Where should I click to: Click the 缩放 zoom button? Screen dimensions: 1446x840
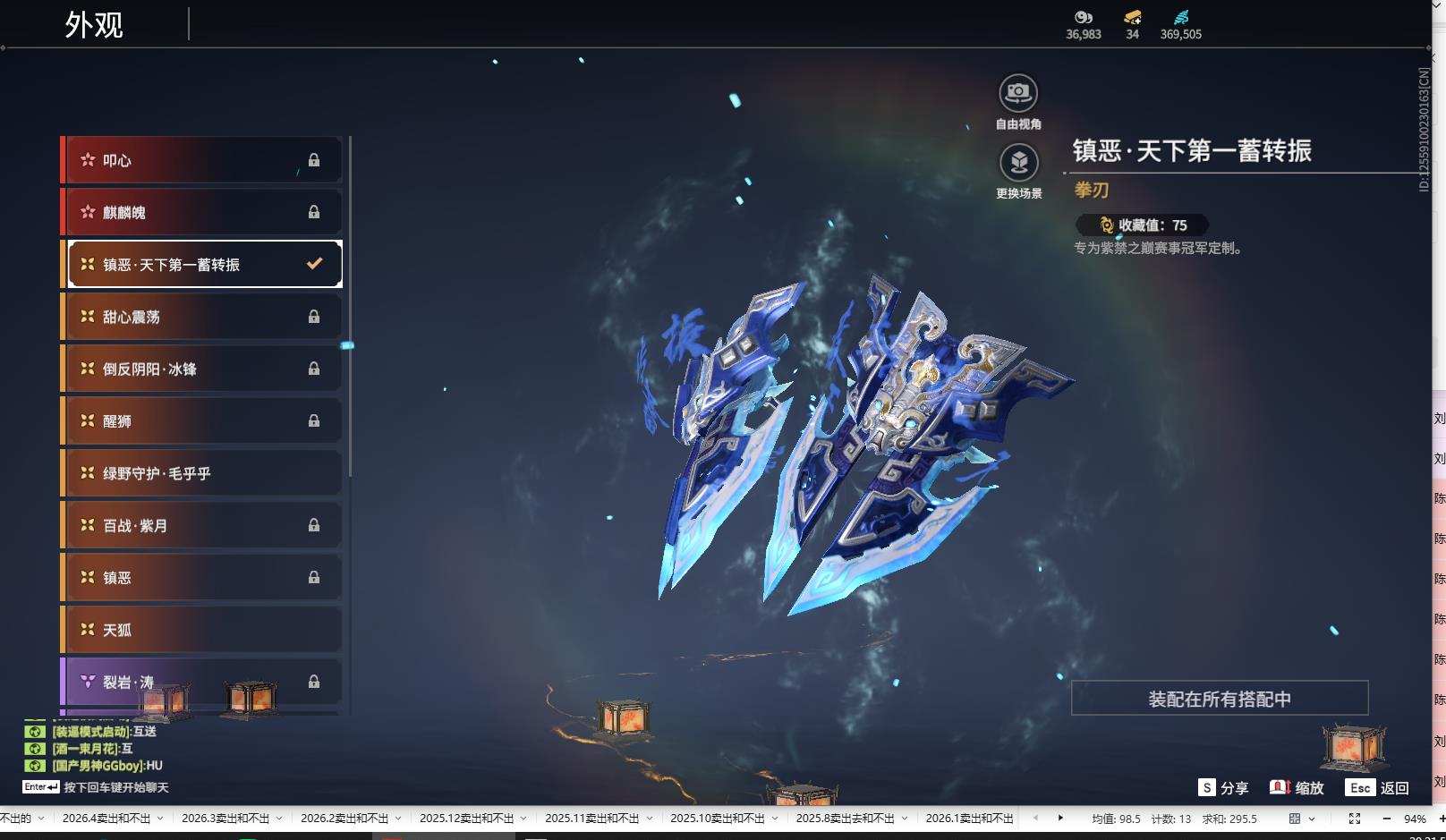click(x=1297, y=788)
